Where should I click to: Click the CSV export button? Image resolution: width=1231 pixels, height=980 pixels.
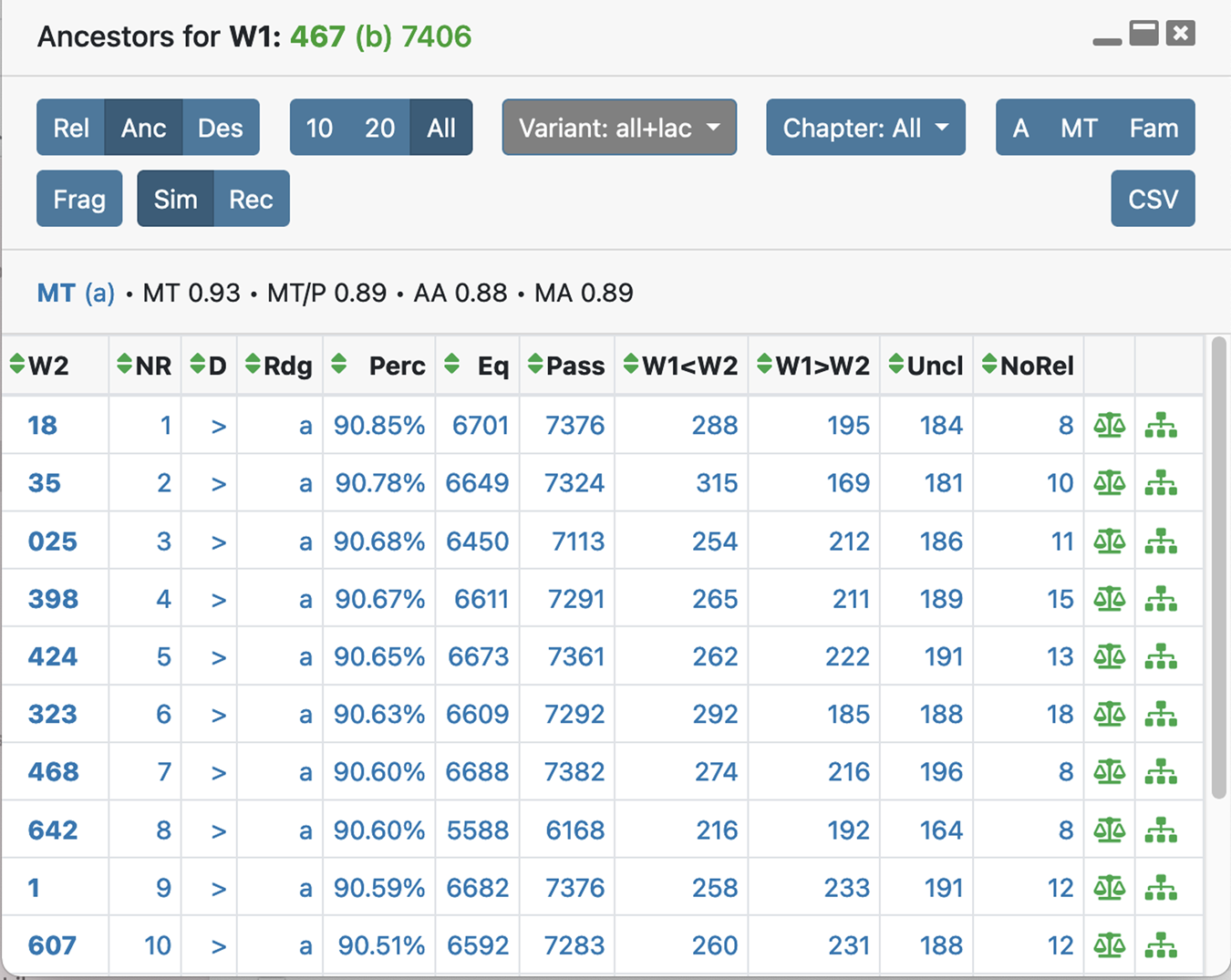(x=1153, y=199)
